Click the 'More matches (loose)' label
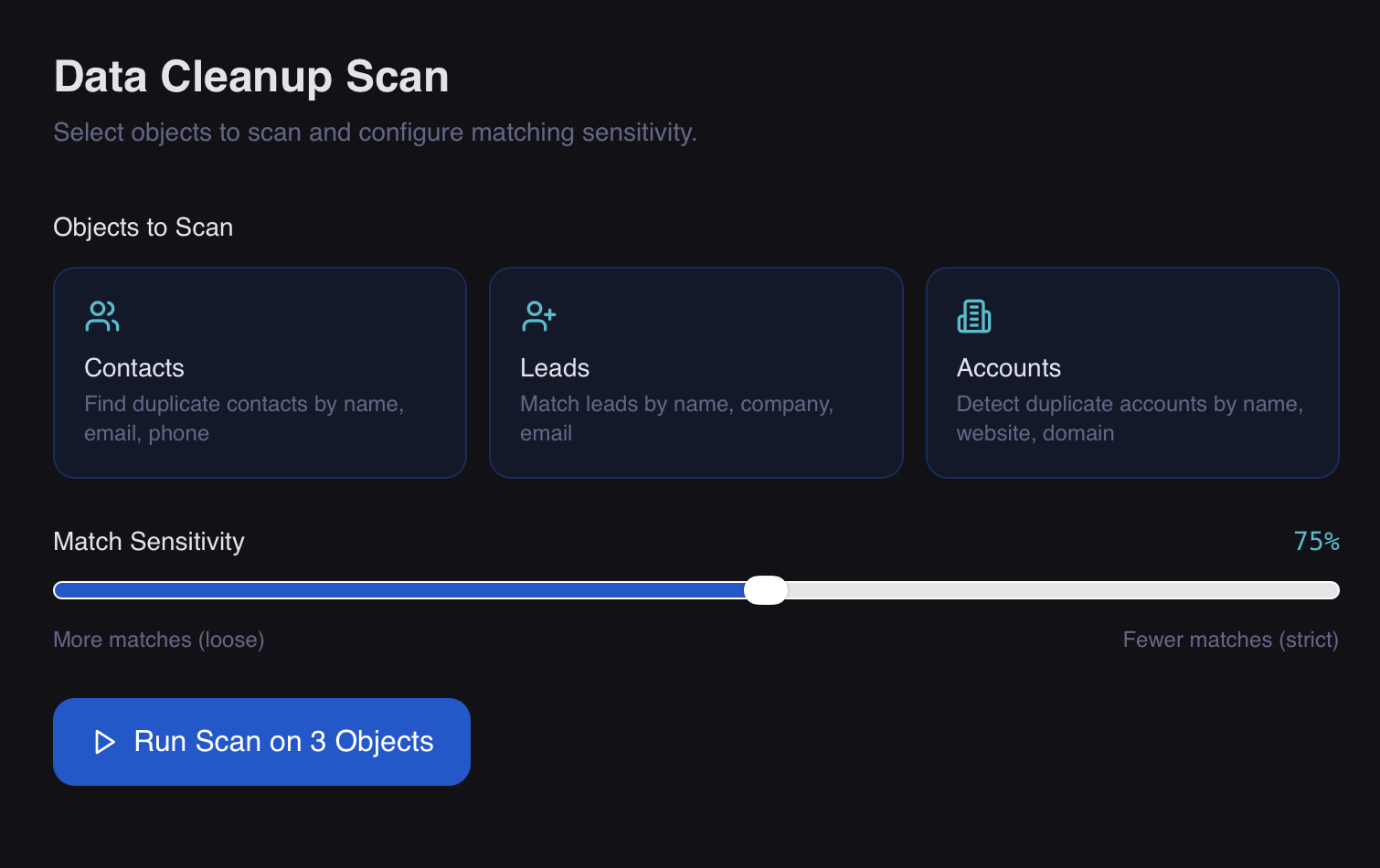 tap(159, 640)
